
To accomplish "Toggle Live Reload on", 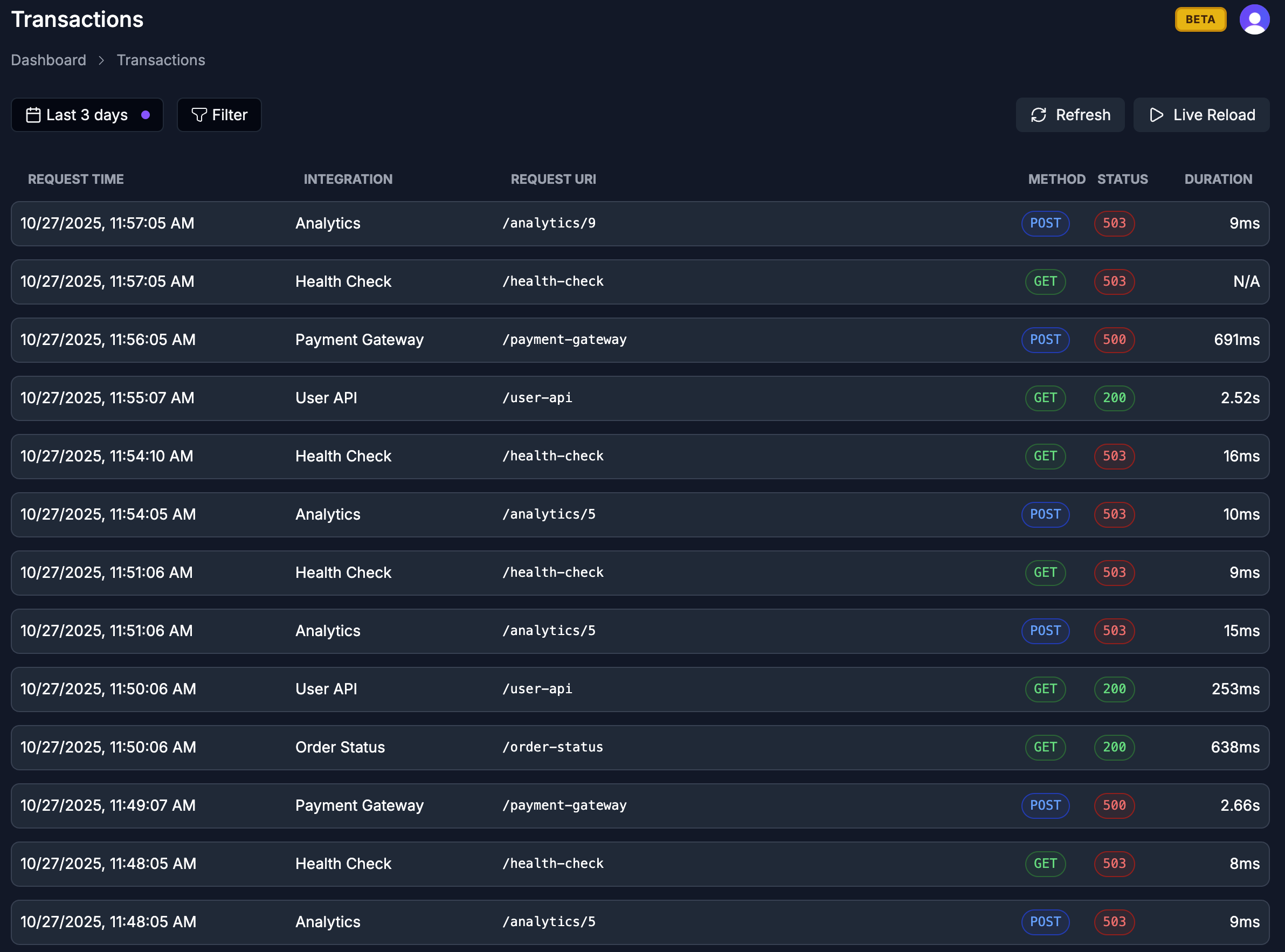I will tap(1201, 115).
